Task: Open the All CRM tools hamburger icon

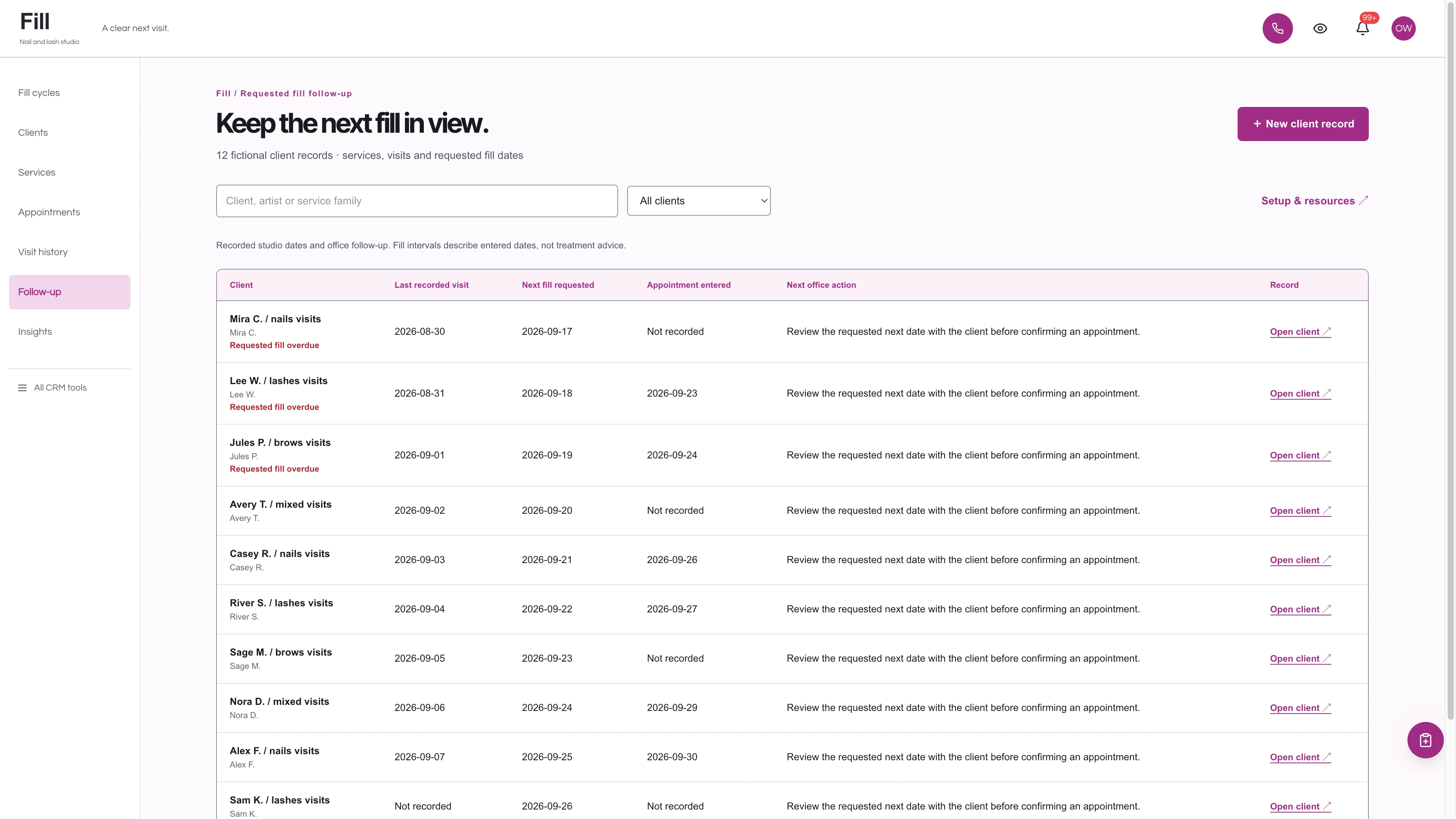Action: (x=23, y=388)
